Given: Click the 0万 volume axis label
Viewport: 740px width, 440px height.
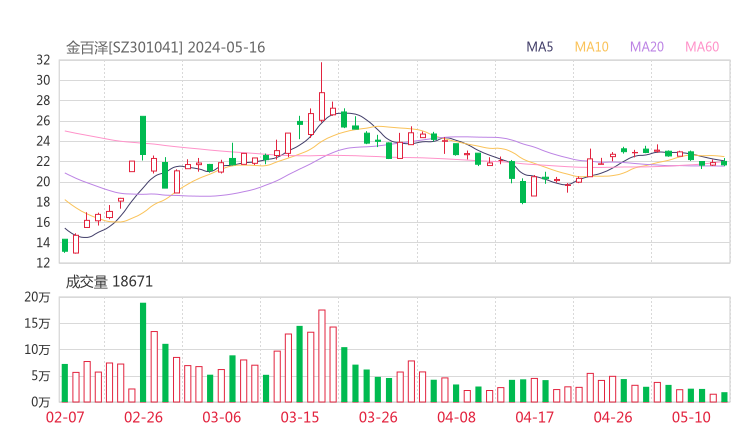Looking at the screenshot, I should pyautogui.click(x=41, y=402).
